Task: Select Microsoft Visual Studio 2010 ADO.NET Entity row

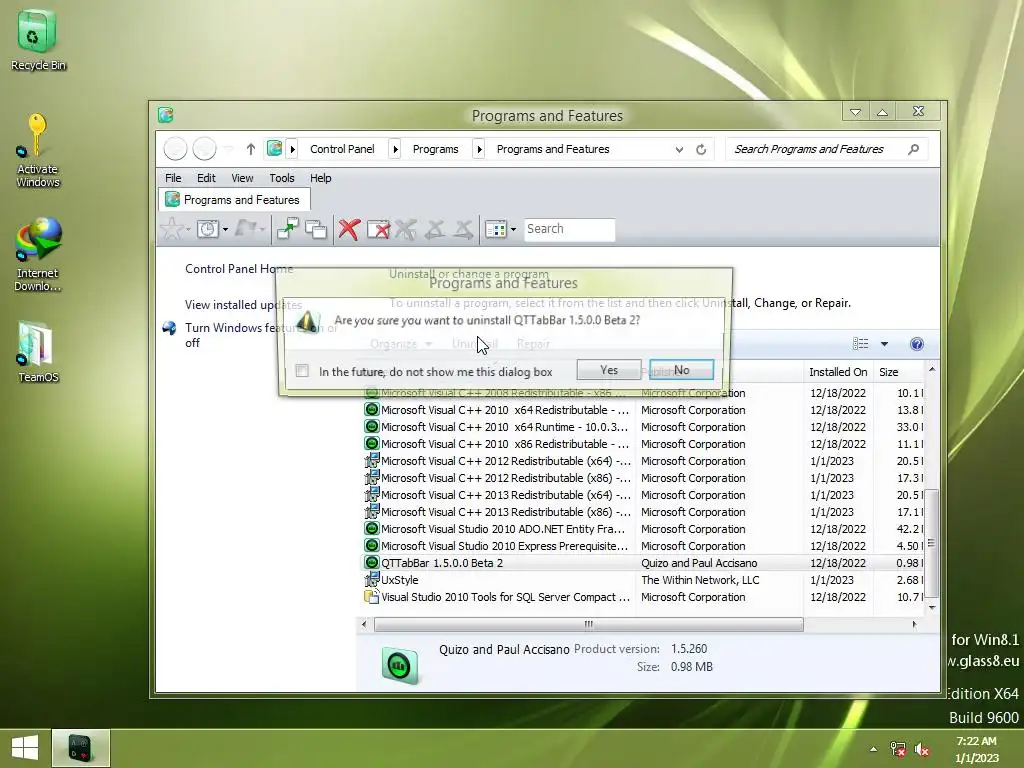Action: click(x=643, y=529)
